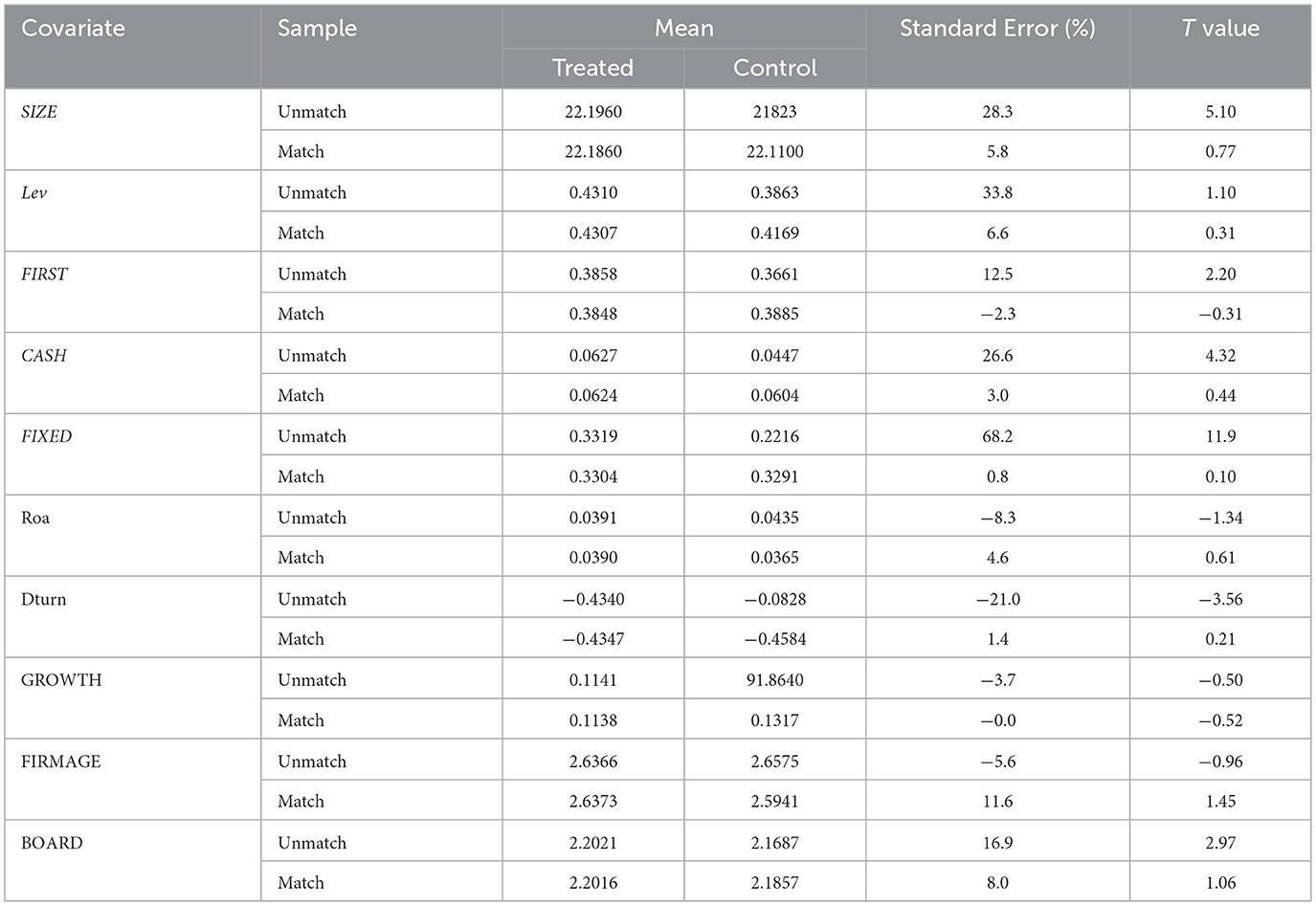Click the 11.9 T value cell

coord(1220,436)
